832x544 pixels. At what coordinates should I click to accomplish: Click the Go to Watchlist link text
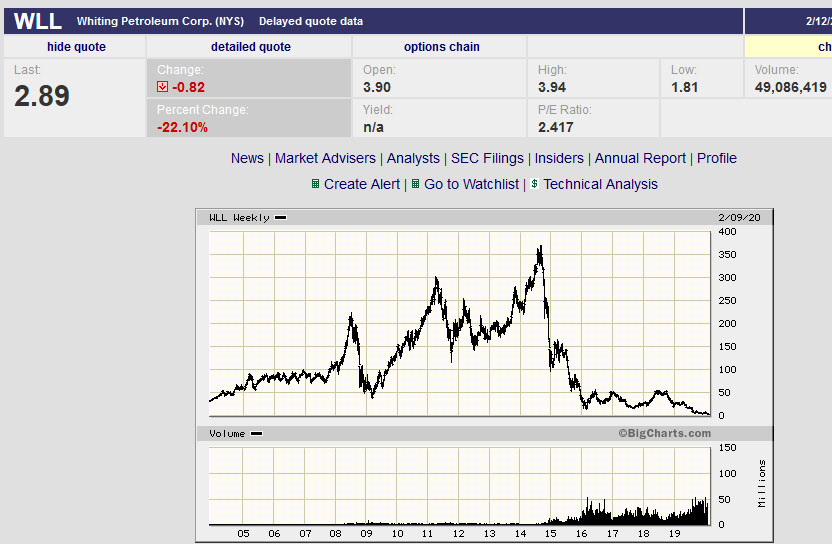(471, 184)
